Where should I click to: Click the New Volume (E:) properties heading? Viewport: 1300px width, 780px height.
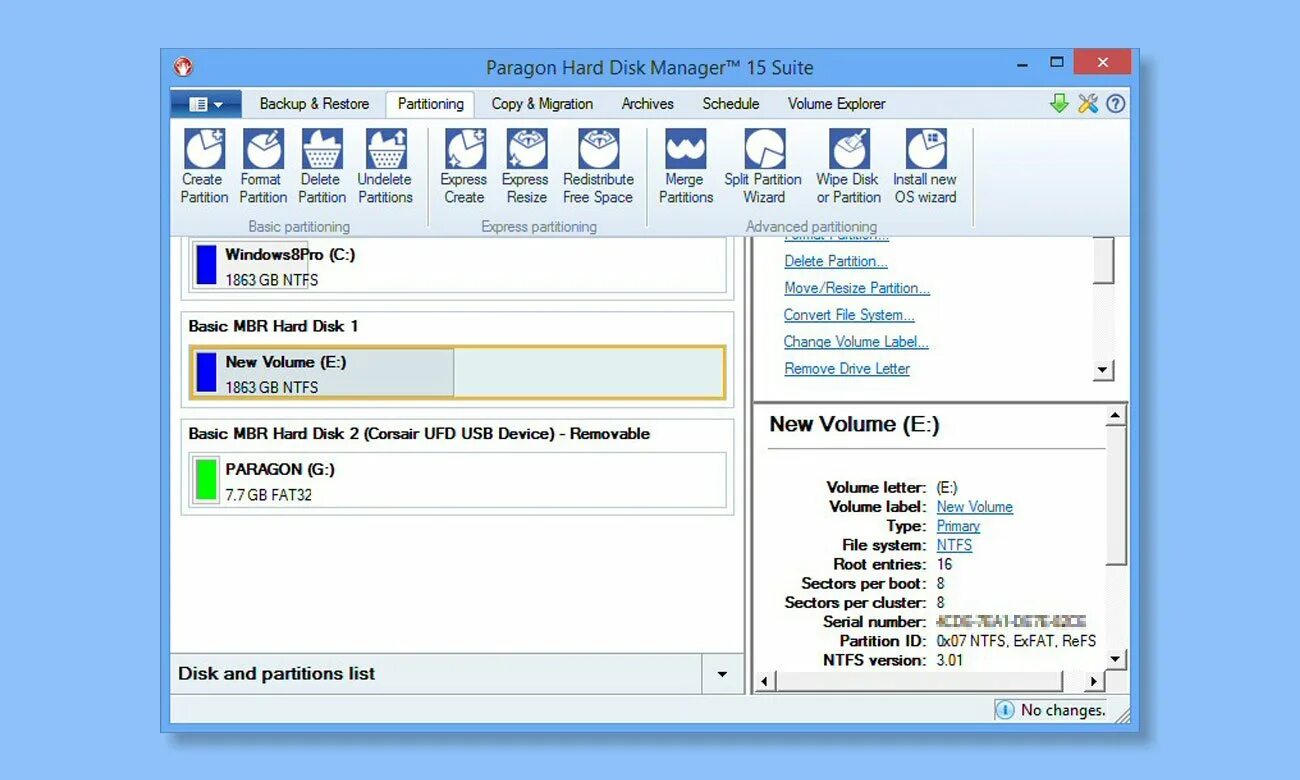(x=854, y=424)
